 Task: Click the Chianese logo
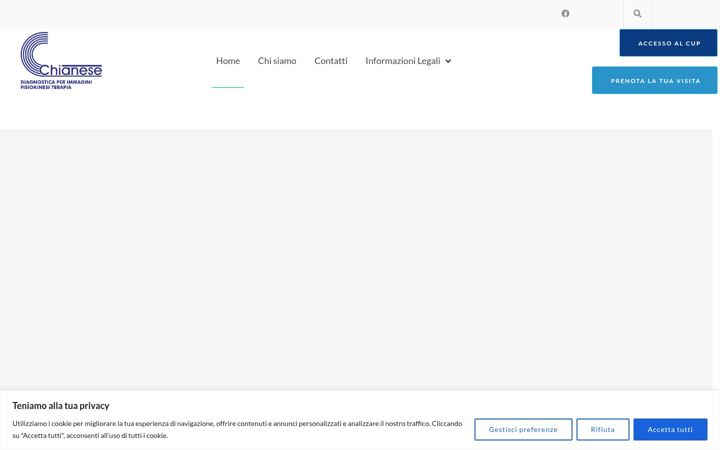coord(61,61)
